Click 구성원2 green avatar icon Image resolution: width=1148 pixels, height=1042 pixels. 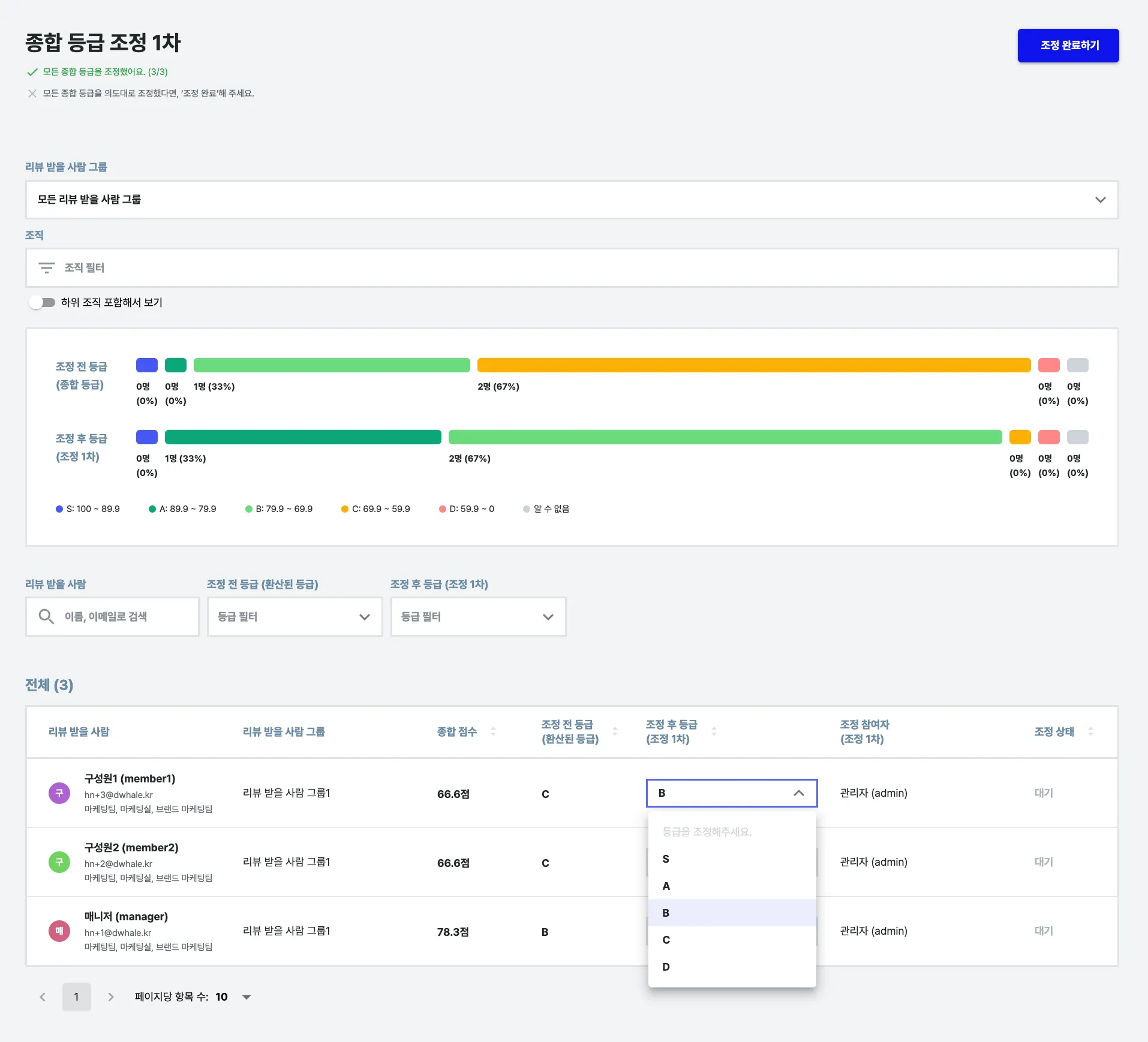[x=59, y=862]
